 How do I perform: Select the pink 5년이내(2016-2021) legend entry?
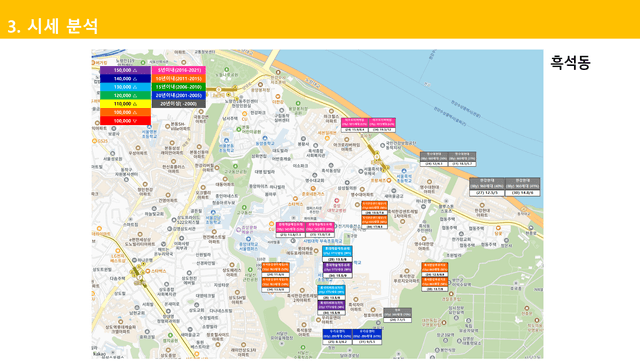pyautogui.click(x=179, y=70)
